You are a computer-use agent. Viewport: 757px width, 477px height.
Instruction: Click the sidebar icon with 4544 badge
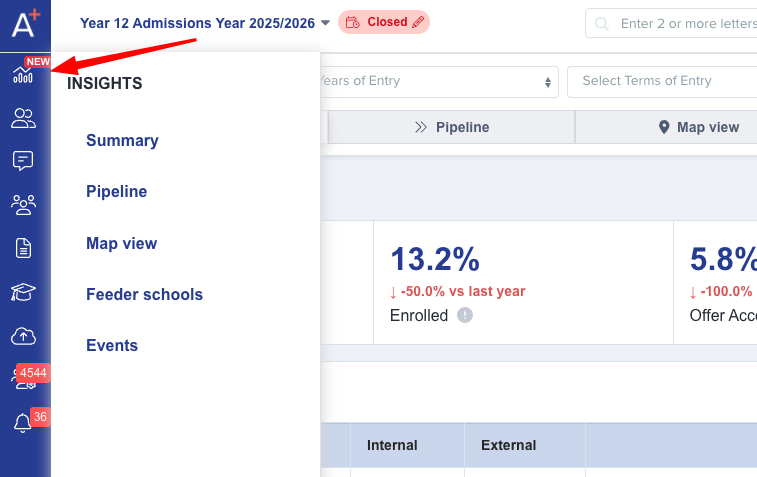click(23, 379)
